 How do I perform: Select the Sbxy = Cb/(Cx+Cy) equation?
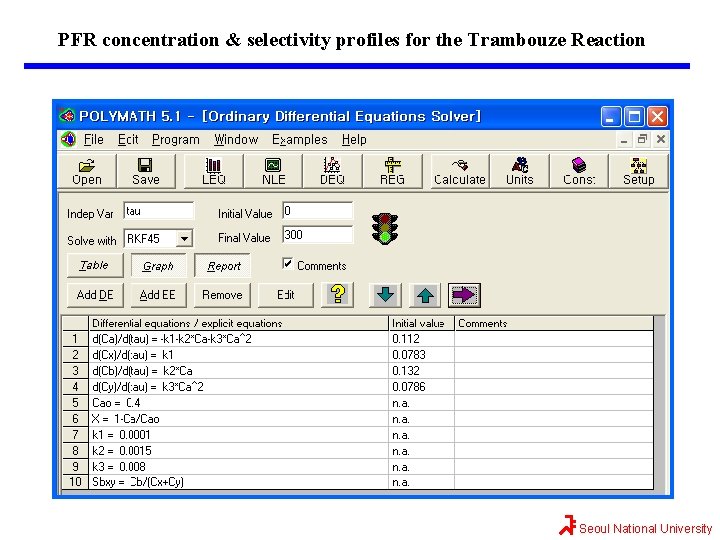(x=238, y=482)
